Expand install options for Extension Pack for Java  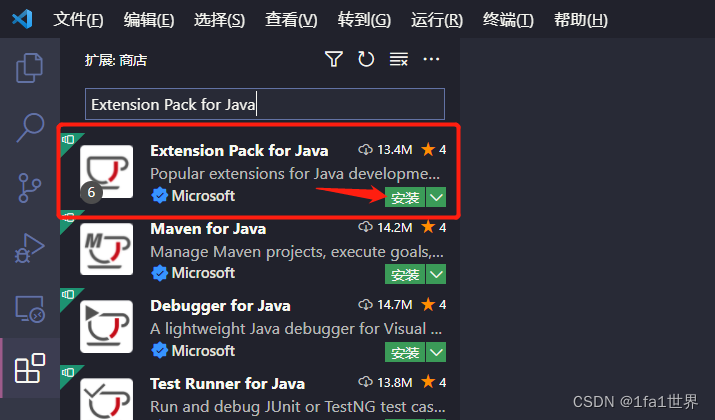point(436,197)
